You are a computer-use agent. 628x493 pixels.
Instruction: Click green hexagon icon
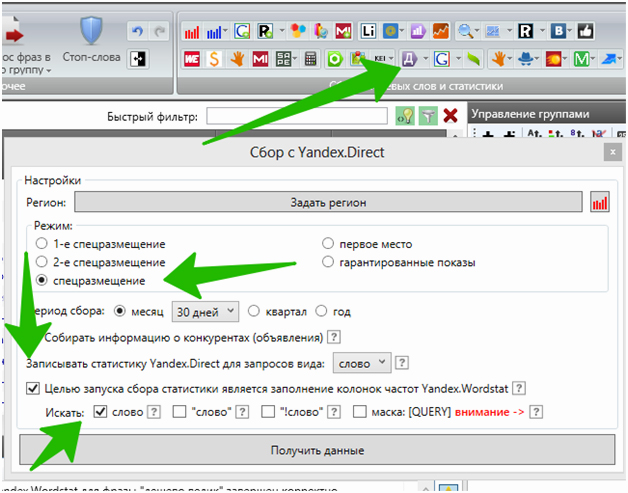click(335, 59)
